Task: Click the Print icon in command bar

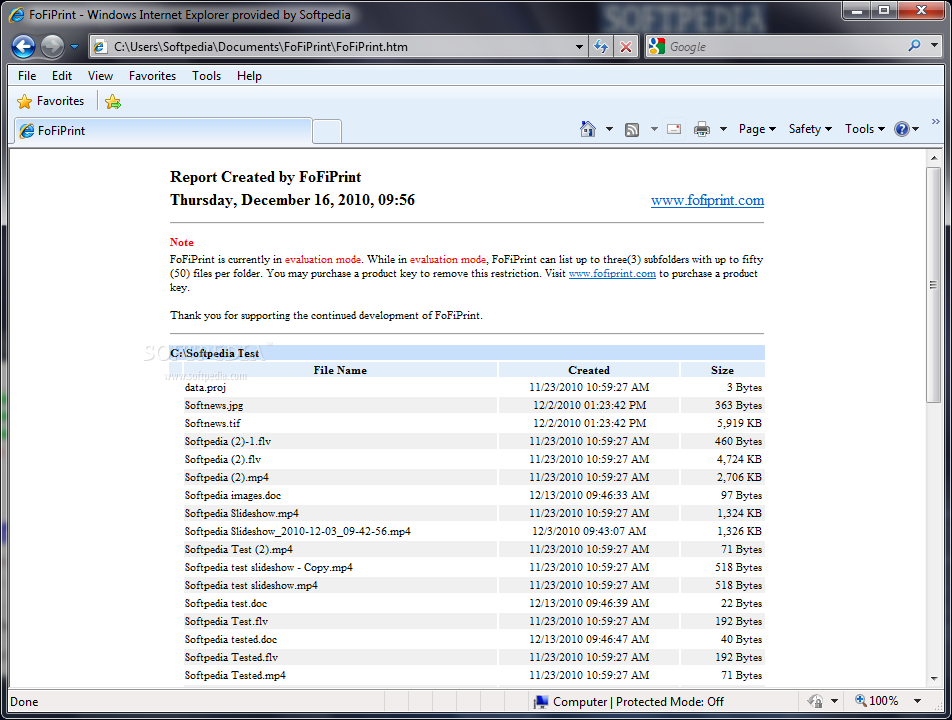Action: pyautogui.click(x=702, y=129)
